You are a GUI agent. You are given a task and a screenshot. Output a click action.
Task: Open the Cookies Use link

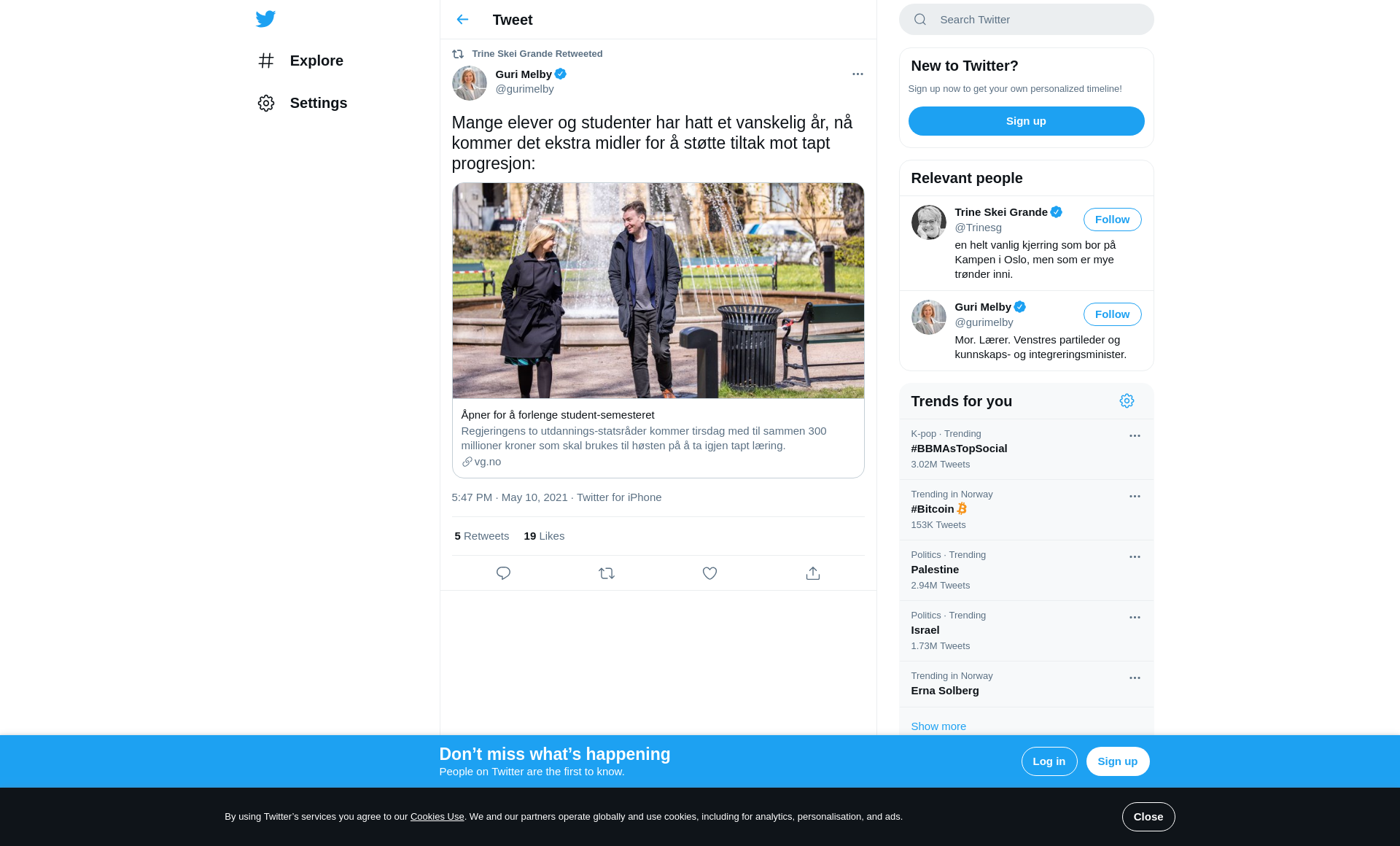tap(437, 817)
